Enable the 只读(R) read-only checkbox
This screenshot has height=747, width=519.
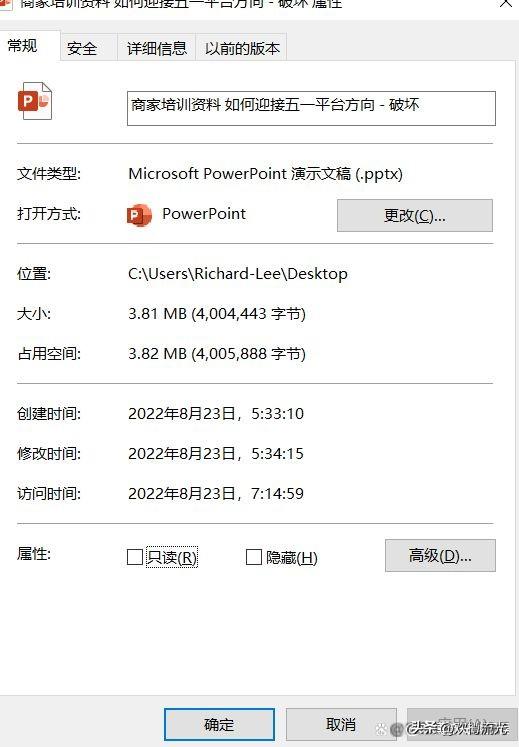pos(135,556)
